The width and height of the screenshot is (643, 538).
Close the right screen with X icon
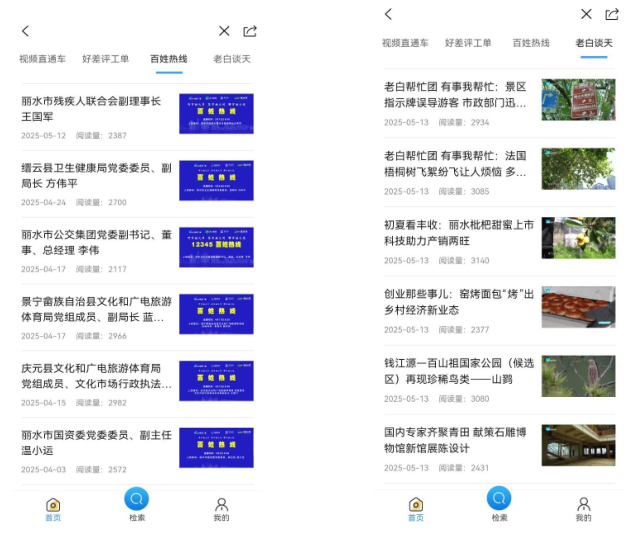click(586, 14)
